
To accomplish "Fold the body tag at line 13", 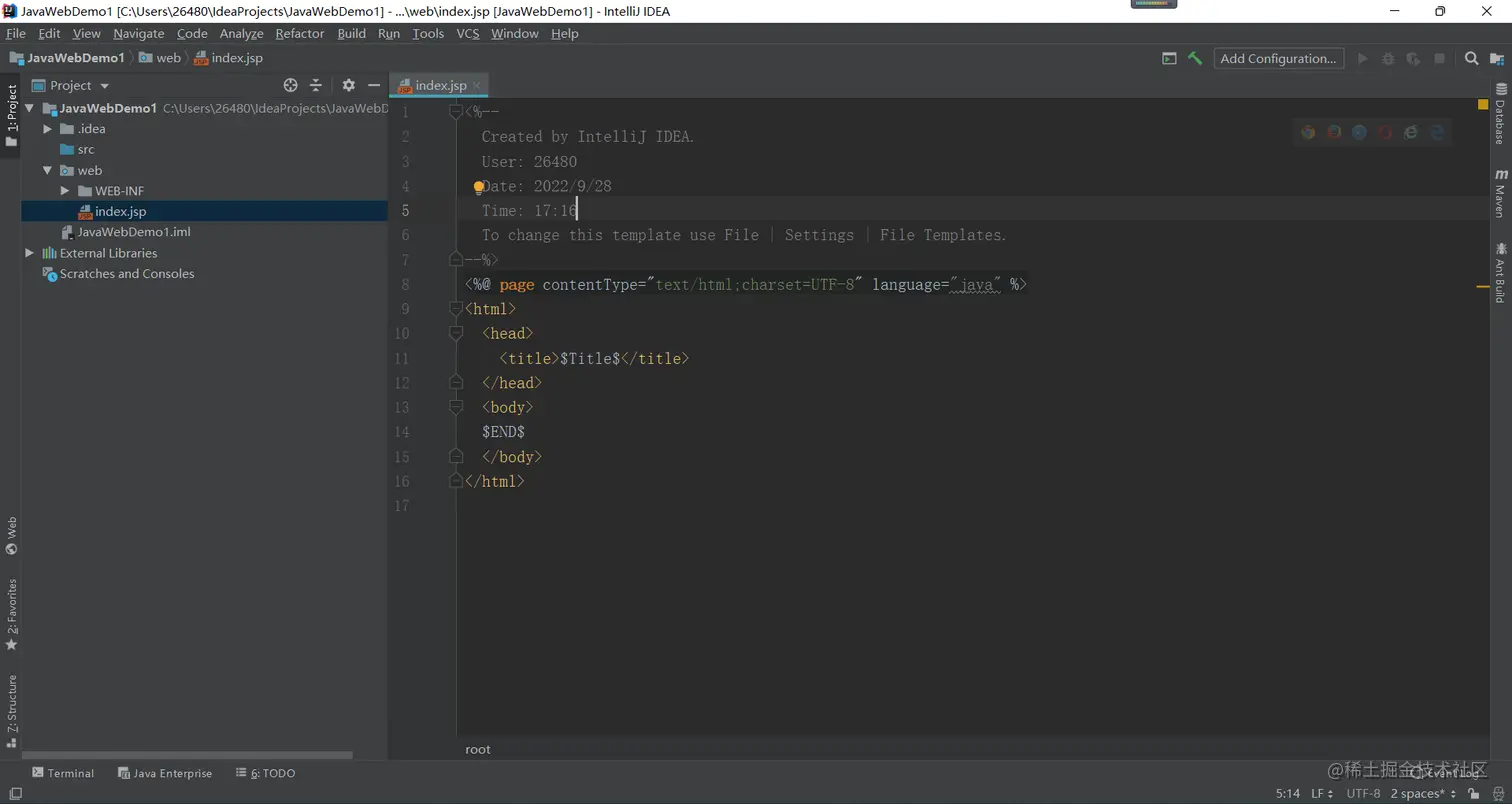I will tap(456, 407).
